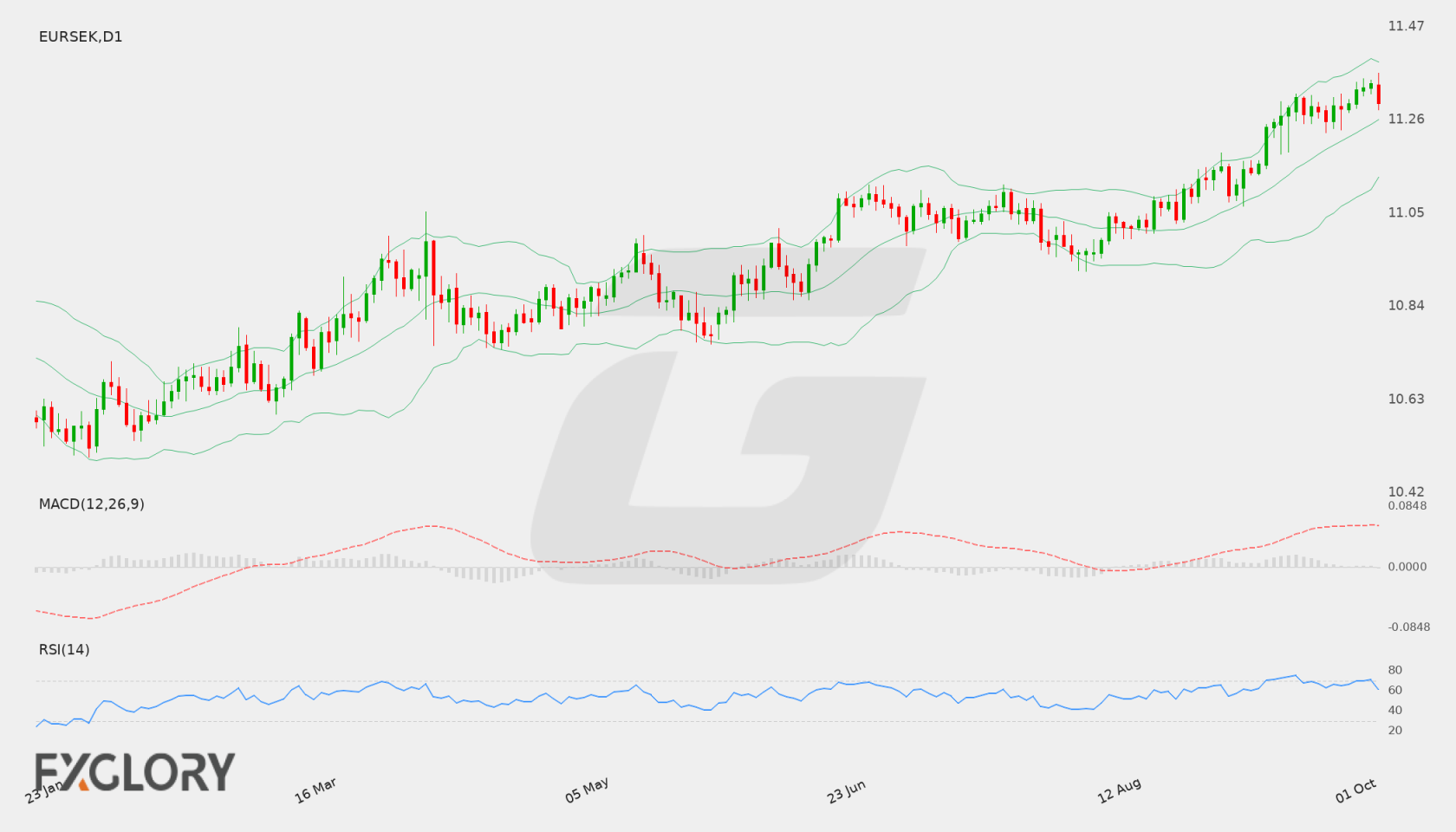This screenshot has width=1456, height=832.
Task: Click the 11.05 price axis label
Action: pyautogui.click(x=1406, y=212)
